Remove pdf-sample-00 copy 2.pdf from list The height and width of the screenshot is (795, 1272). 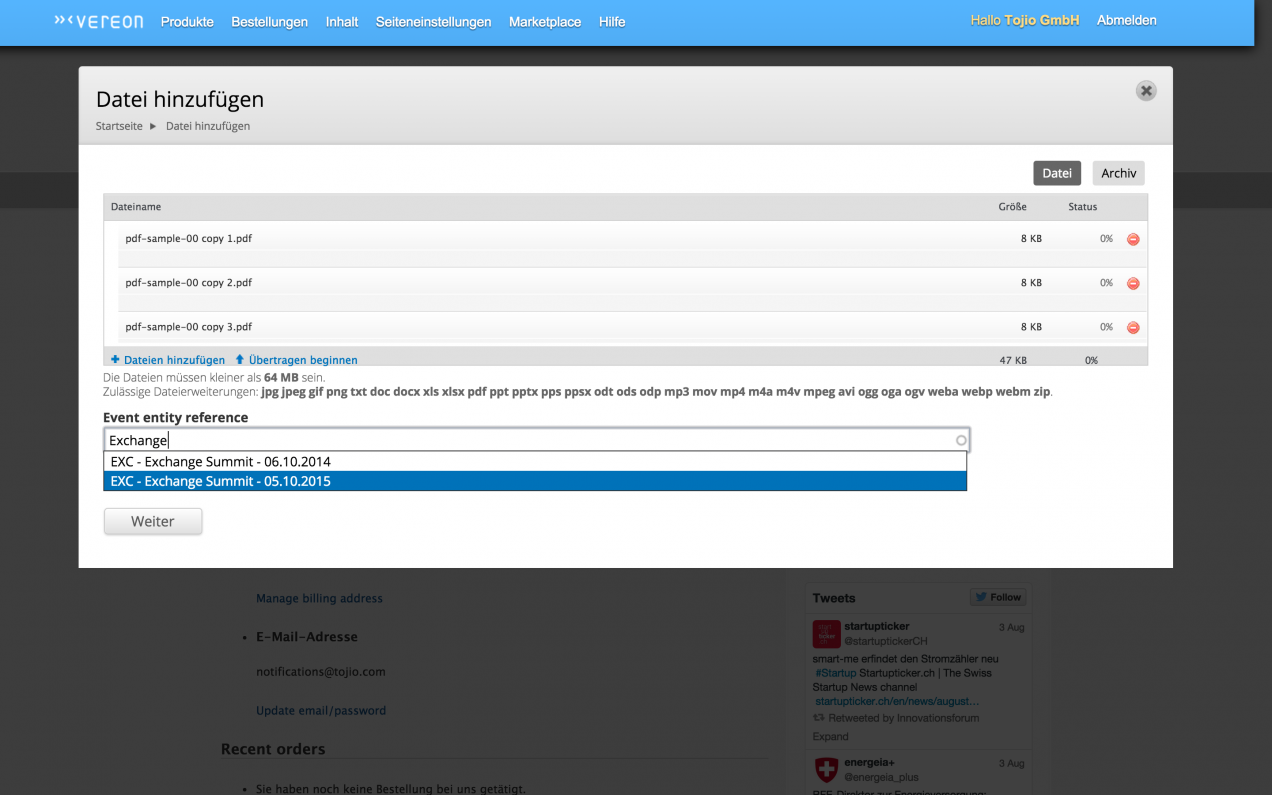click(1133, 283)
